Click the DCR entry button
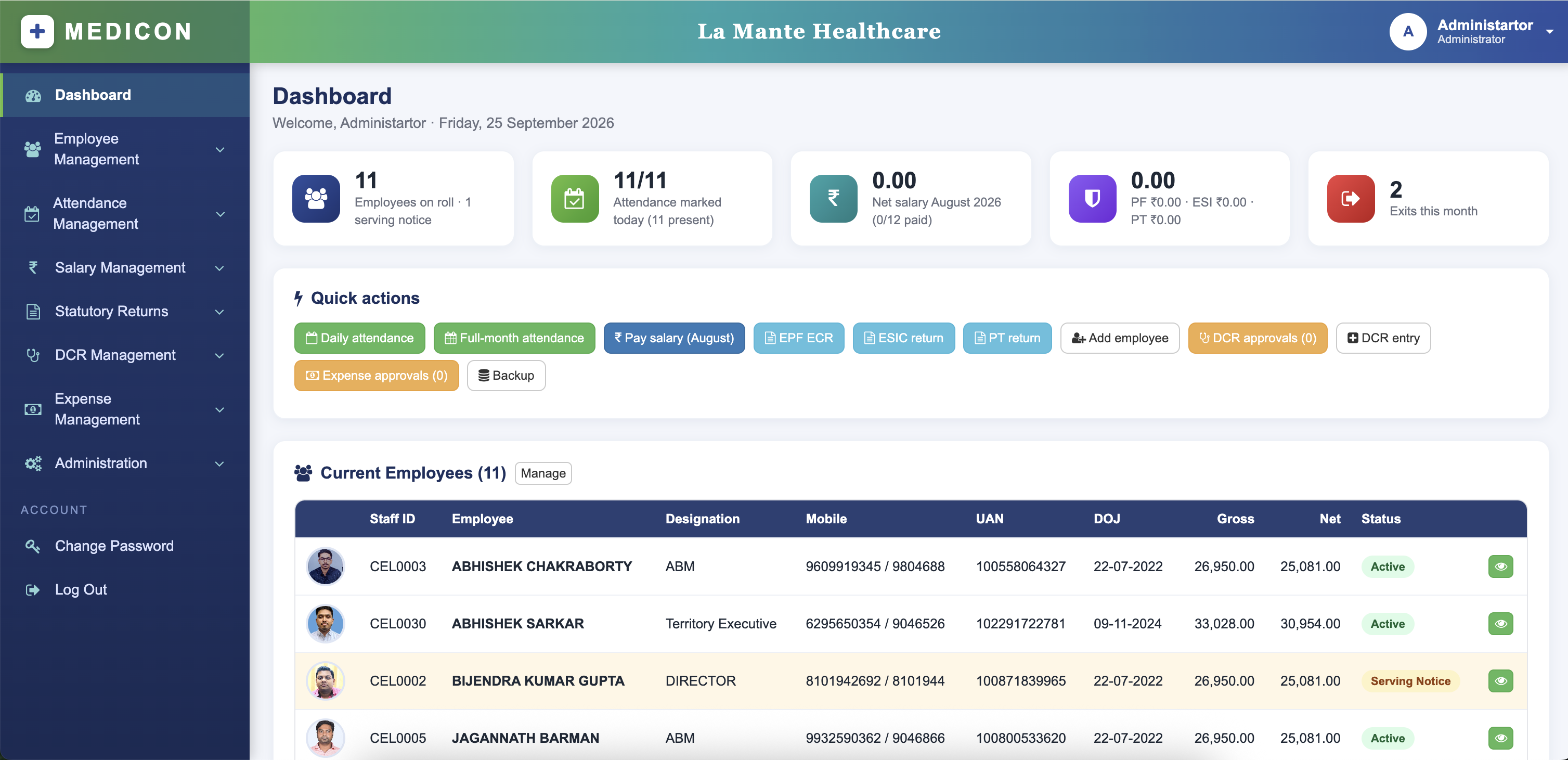Image resolution: width=1568 pixels, height=760 pixels. (x=1383, y=338)
